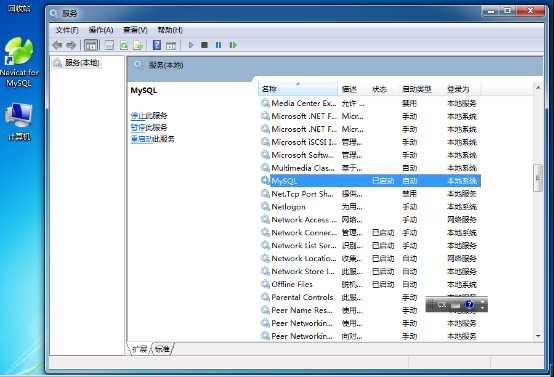Select the Network Connec... service row
Screen dimensions: 554x377
point(370,232)
